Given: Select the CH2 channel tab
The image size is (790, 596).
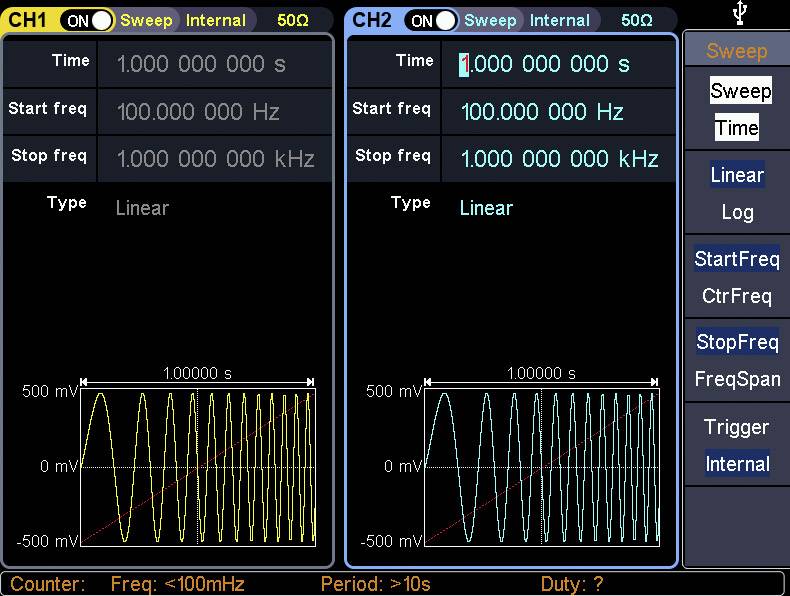Looking at the screenshot, I should pos(372,20).
